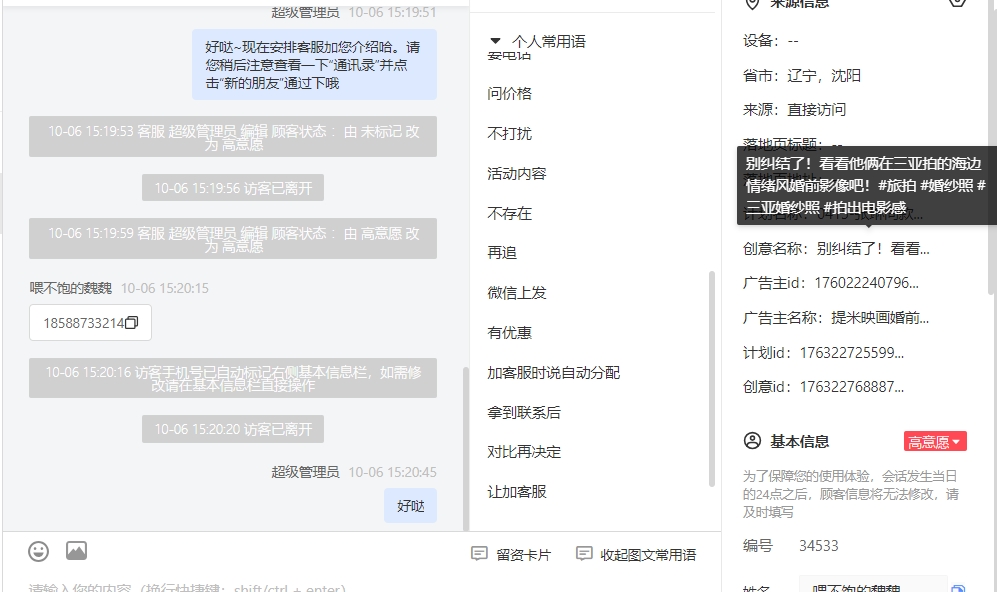Select the 不存在 quick phrase
The height and width of the screenshot is (592, 997).
(509, 214)
